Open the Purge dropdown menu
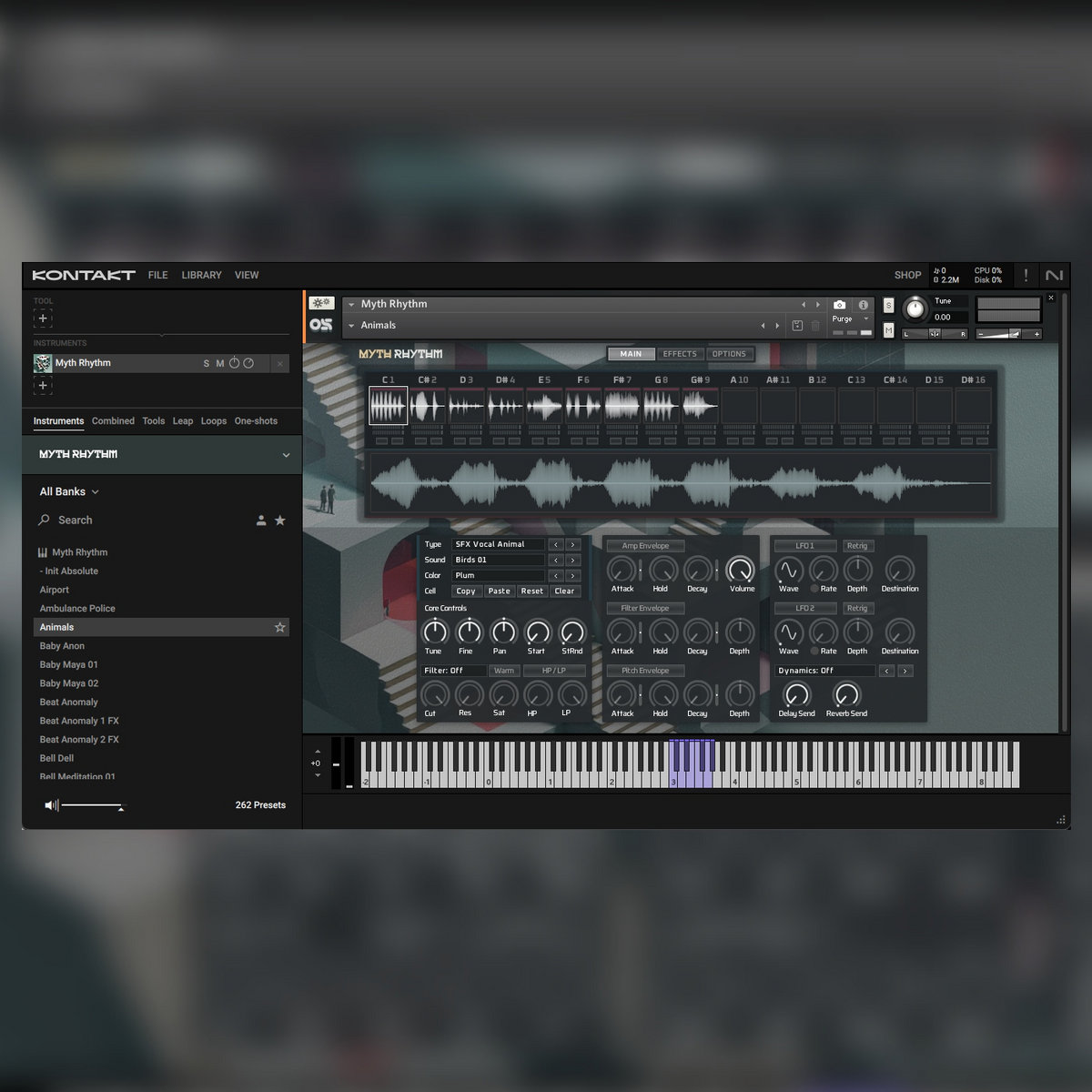Viewport: 1092px width, 1092px height. pyautogui.click(x=851, y=319)
